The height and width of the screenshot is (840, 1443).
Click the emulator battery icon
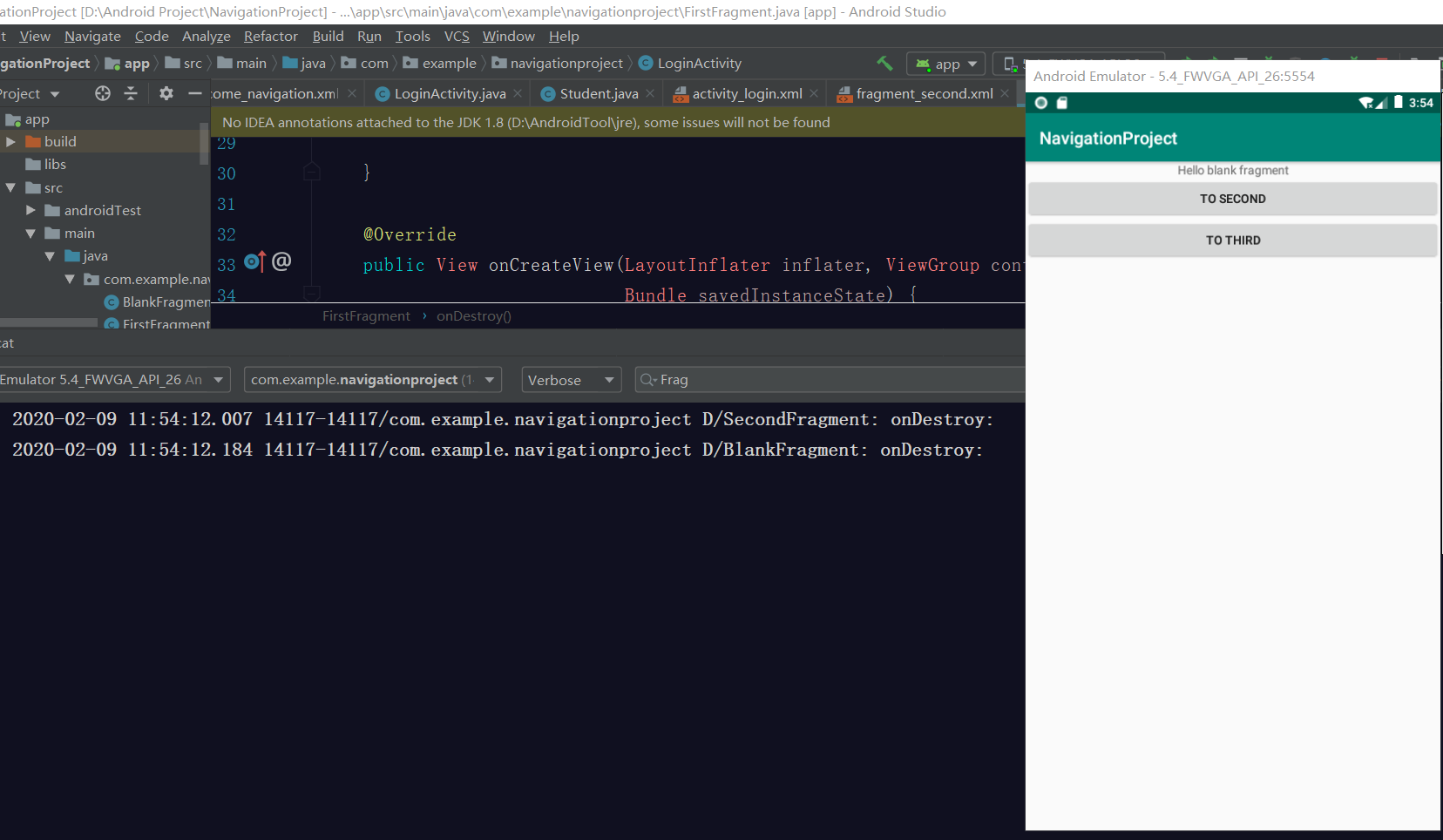1399,102
